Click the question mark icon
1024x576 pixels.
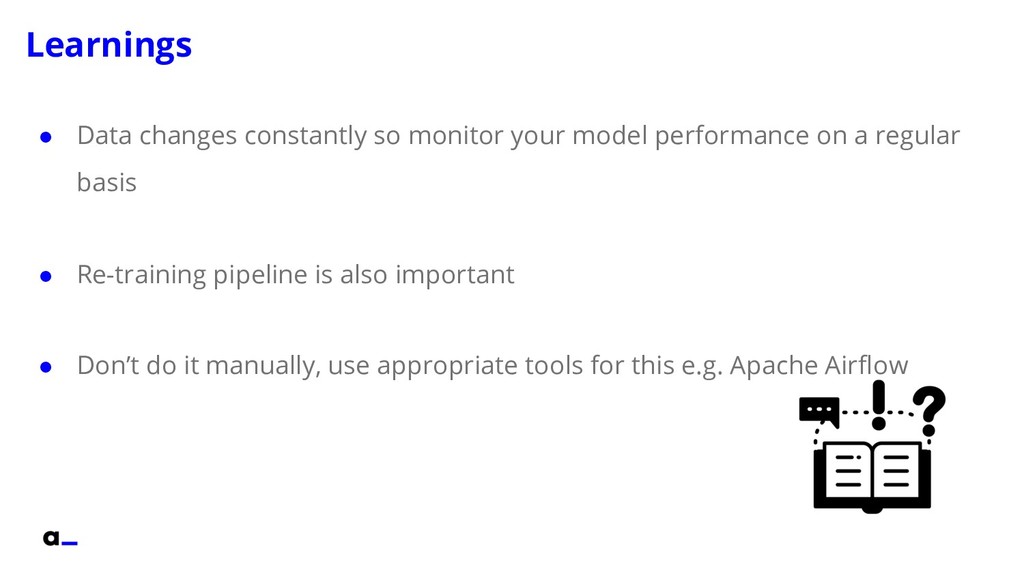point(929,411)
